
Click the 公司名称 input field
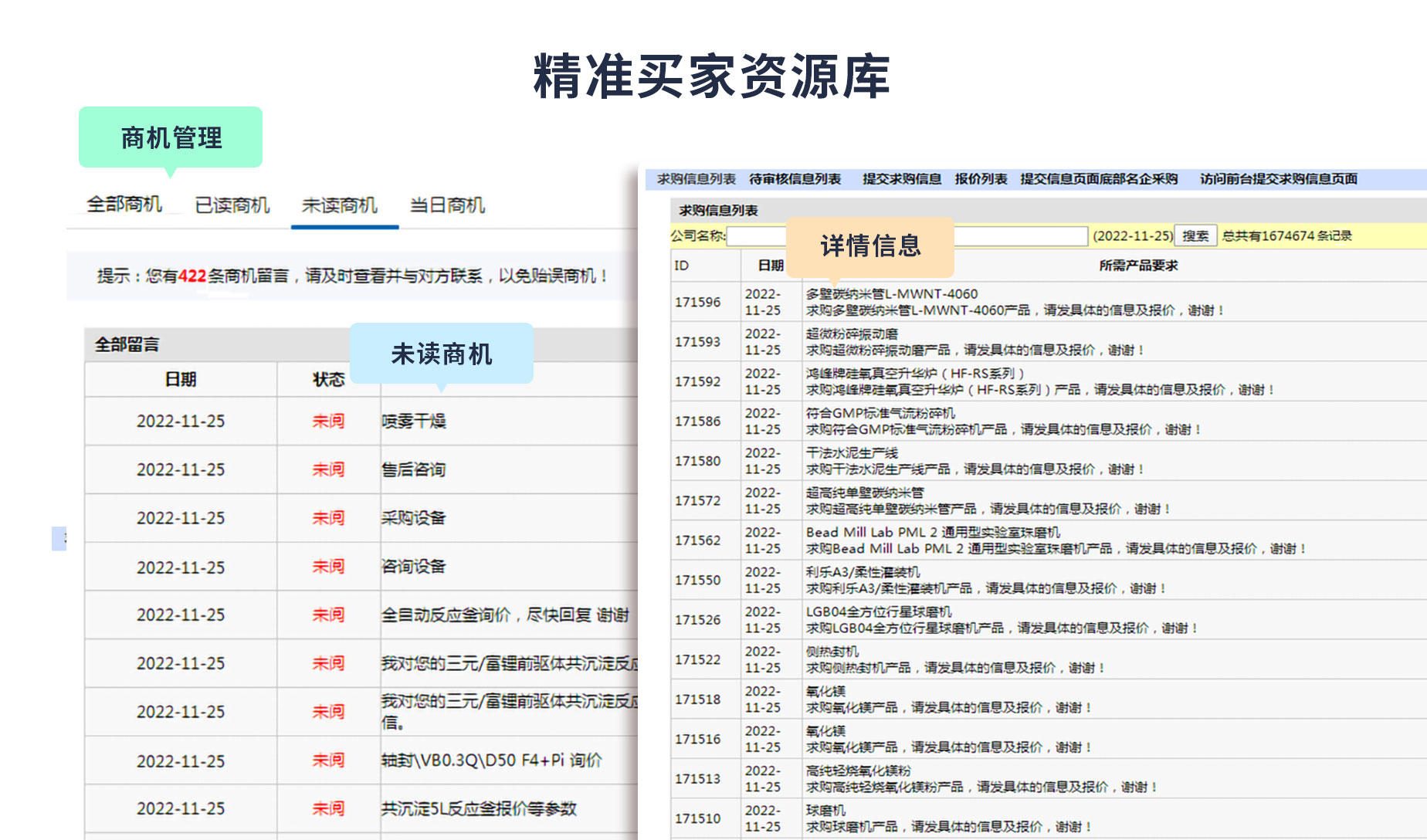[x=757, y=236]
